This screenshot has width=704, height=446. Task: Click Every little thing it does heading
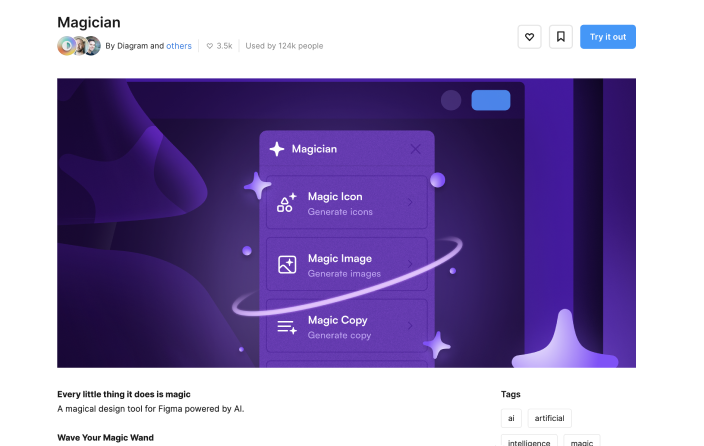pos(123,394)
